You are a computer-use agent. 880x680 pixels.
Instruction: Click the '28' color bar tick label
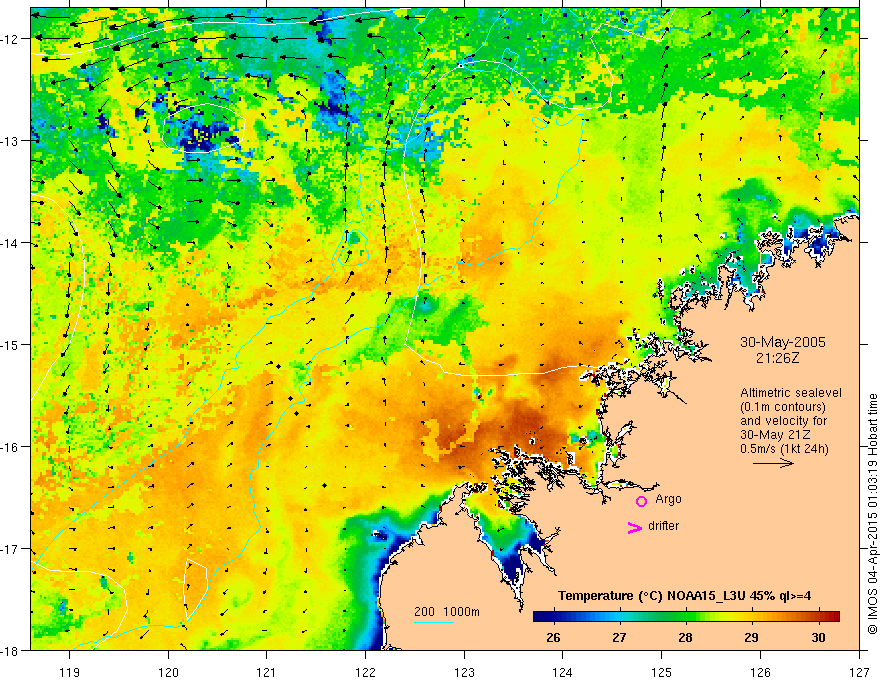point(685,637)
